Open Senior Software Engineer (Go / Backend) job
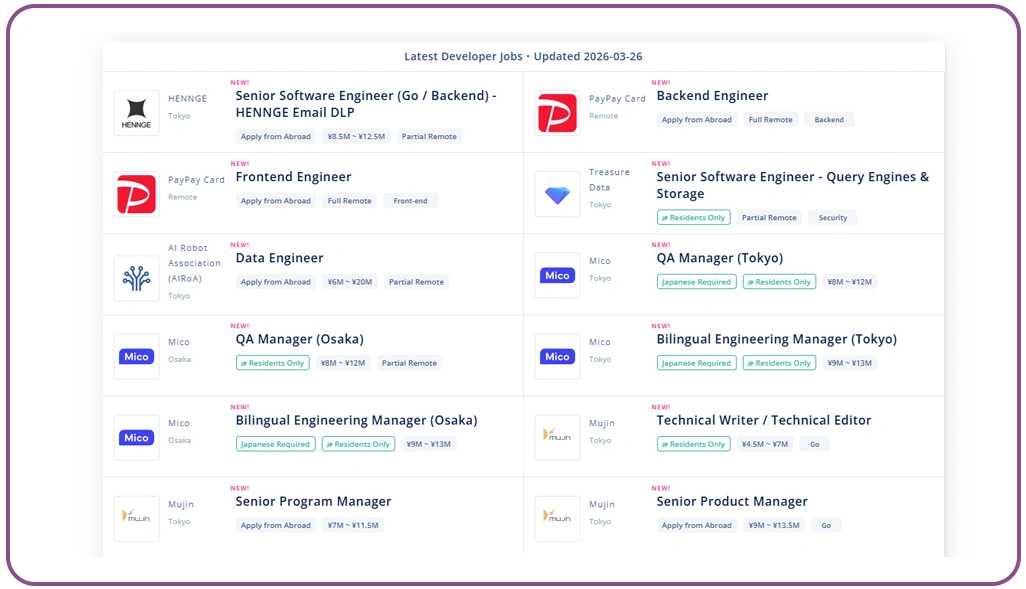Image resolution: width=1026 pixels, height=589 pixels. [366, 104]
